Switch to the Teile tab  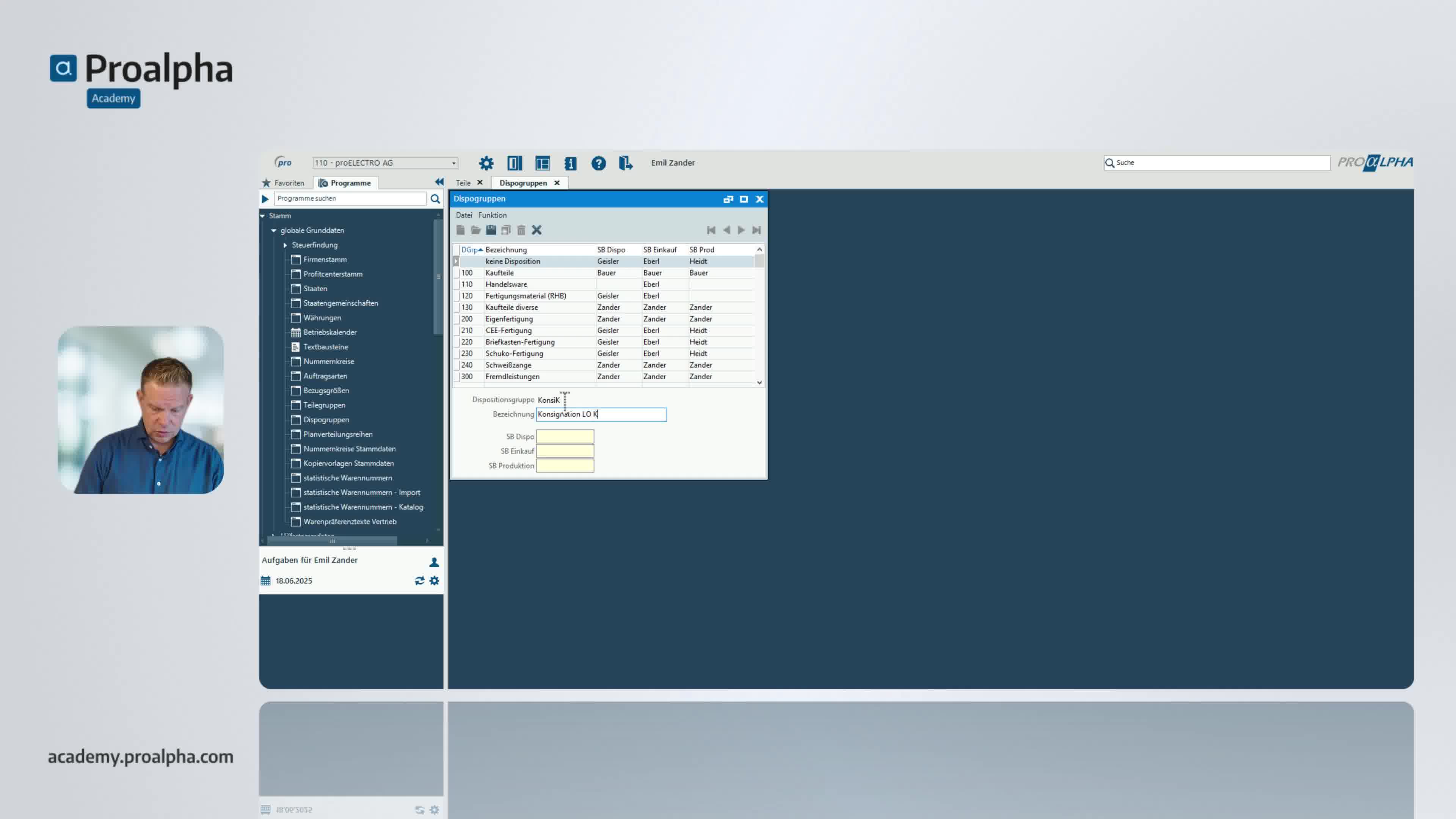click(x=463, y=183)
